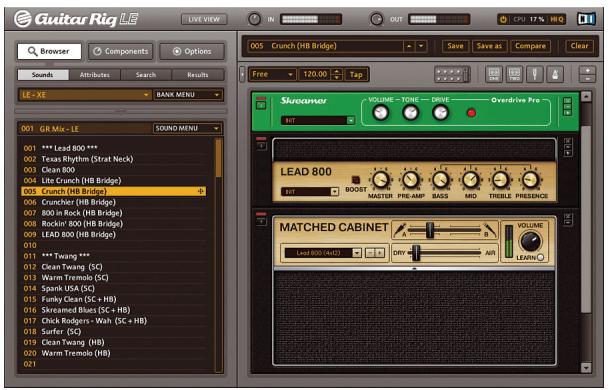Click the Lead 800 minimize icon at right edge
609x390 pixels.
pos(567,147)
